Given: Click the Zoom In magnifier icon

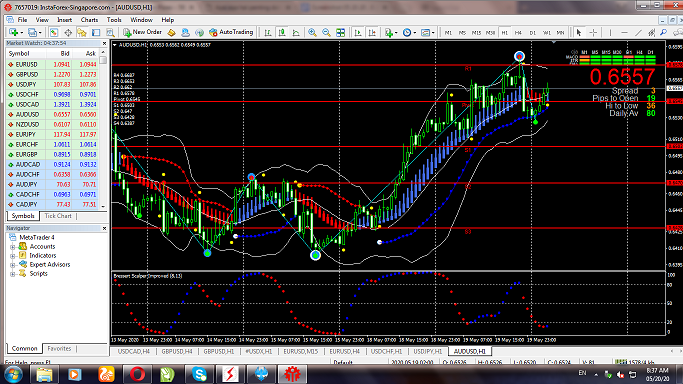Looking at the screenshot, I should click(x=312, y=32).
